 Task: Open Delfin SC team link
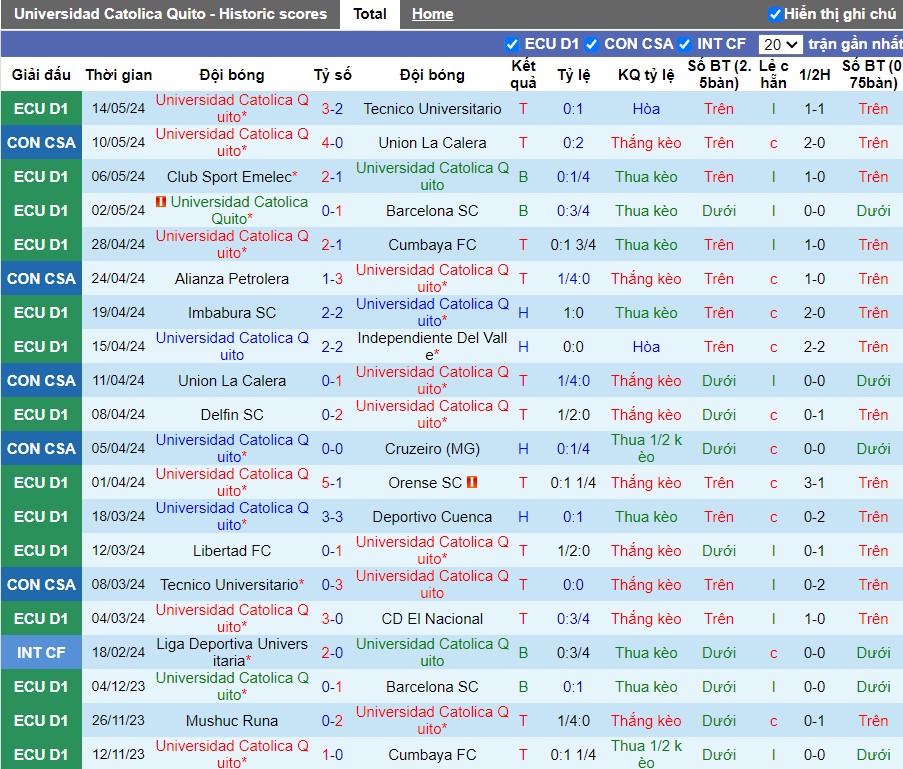232,415
